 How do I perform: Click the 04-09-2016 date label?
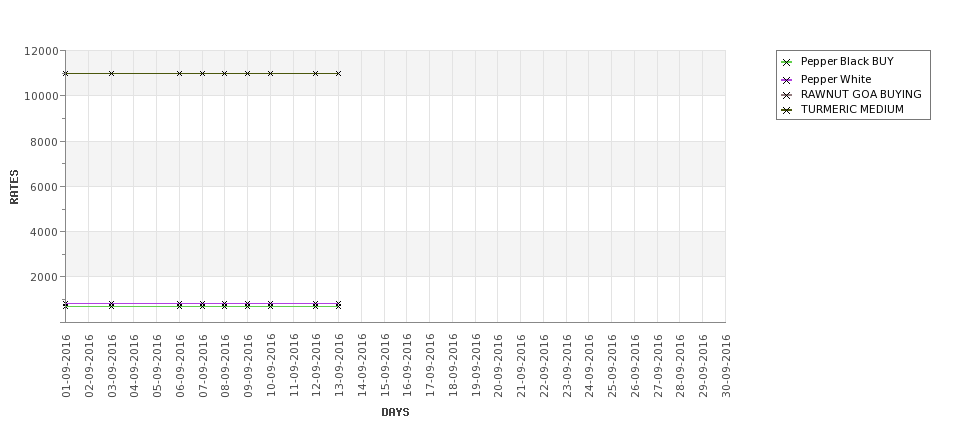134,366
